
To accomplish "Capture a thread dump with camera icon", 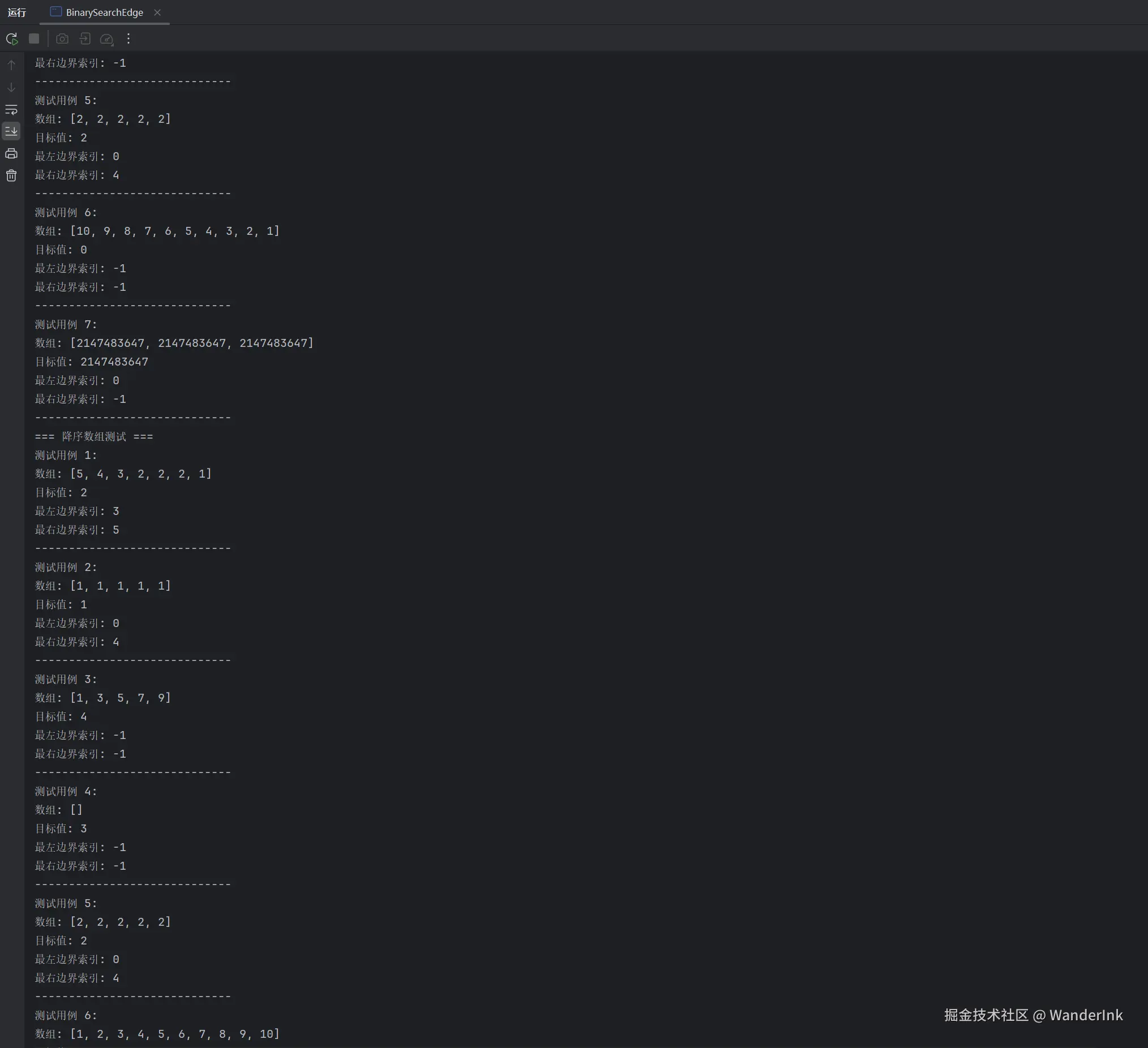I will pos(62,38).
